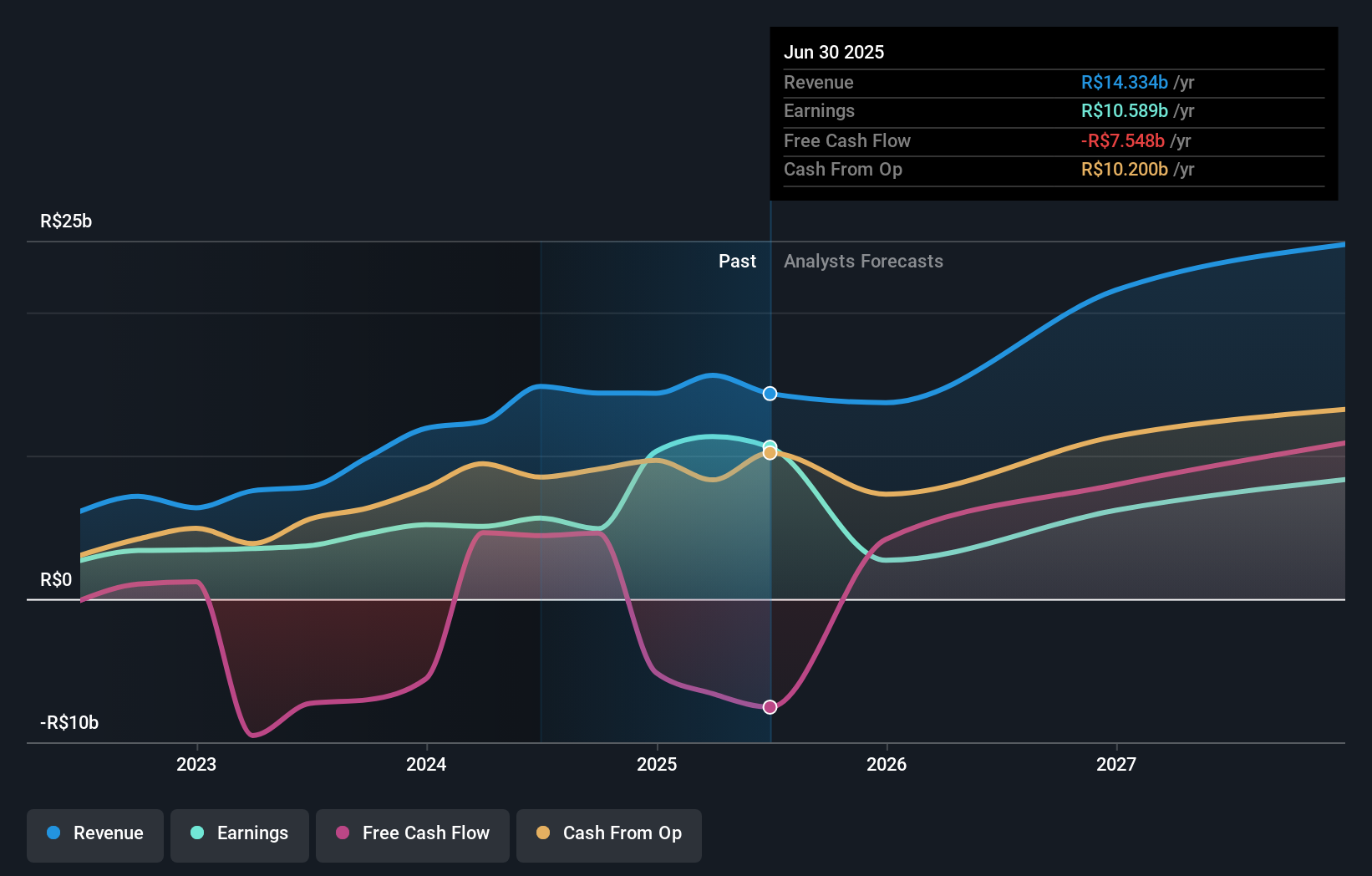Open the Analysts Forecasts section

point(863,261)
